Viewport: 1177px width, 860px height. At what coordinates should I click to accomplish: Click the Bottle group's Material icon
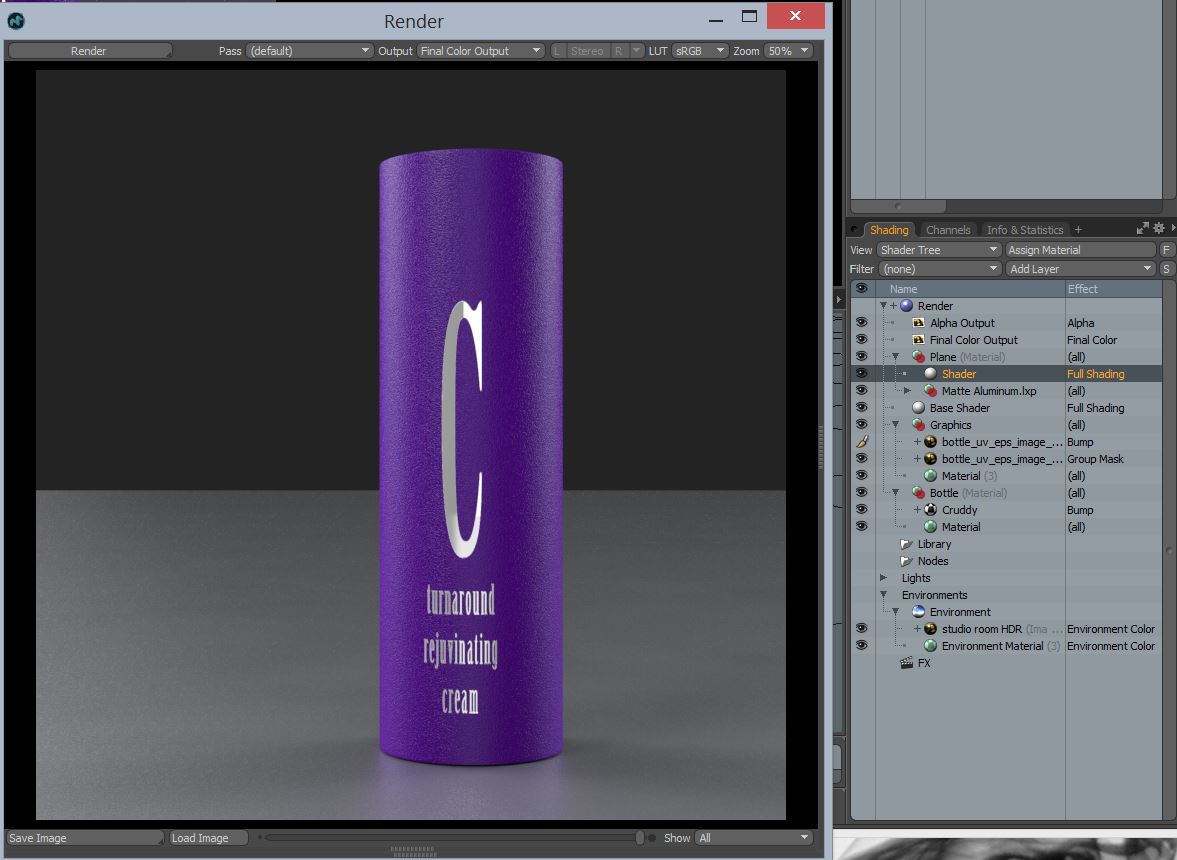coord(931,527)
